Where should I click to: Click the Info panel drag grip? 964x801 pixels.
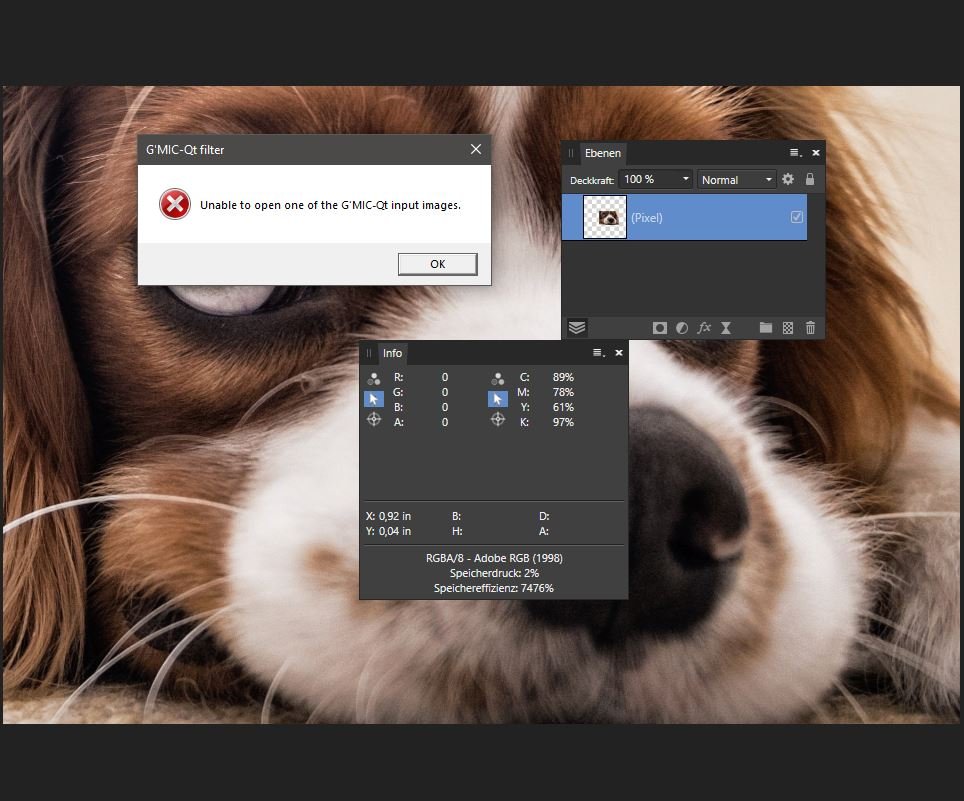[368, 353]
